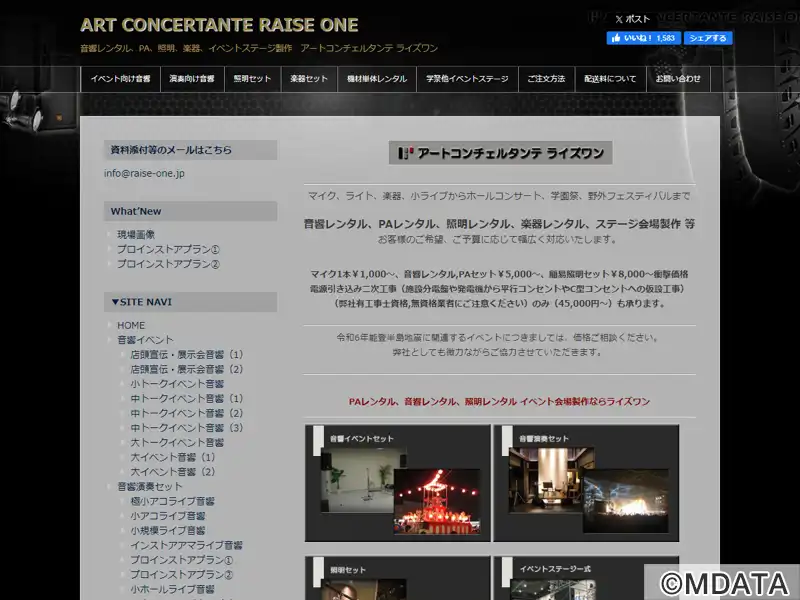Open the 音響演奏セット image card
The image size is (800, 600).
586,483
